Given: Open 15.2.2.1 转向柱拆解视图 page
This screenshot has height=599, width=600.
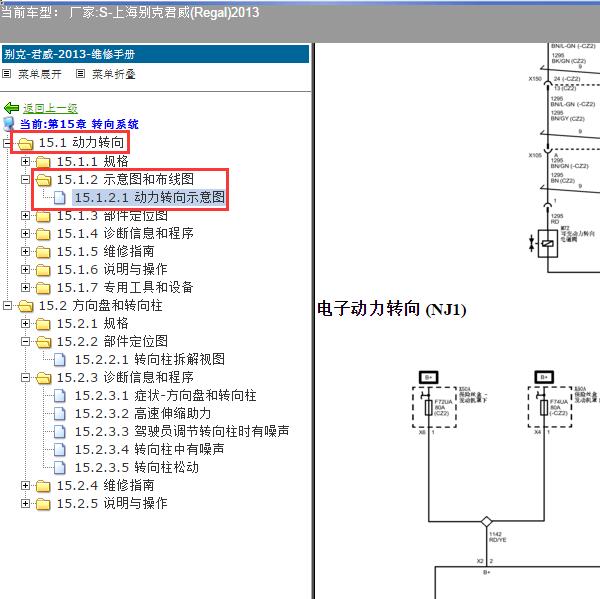Looking at the screenshot, I should (150, 359).
